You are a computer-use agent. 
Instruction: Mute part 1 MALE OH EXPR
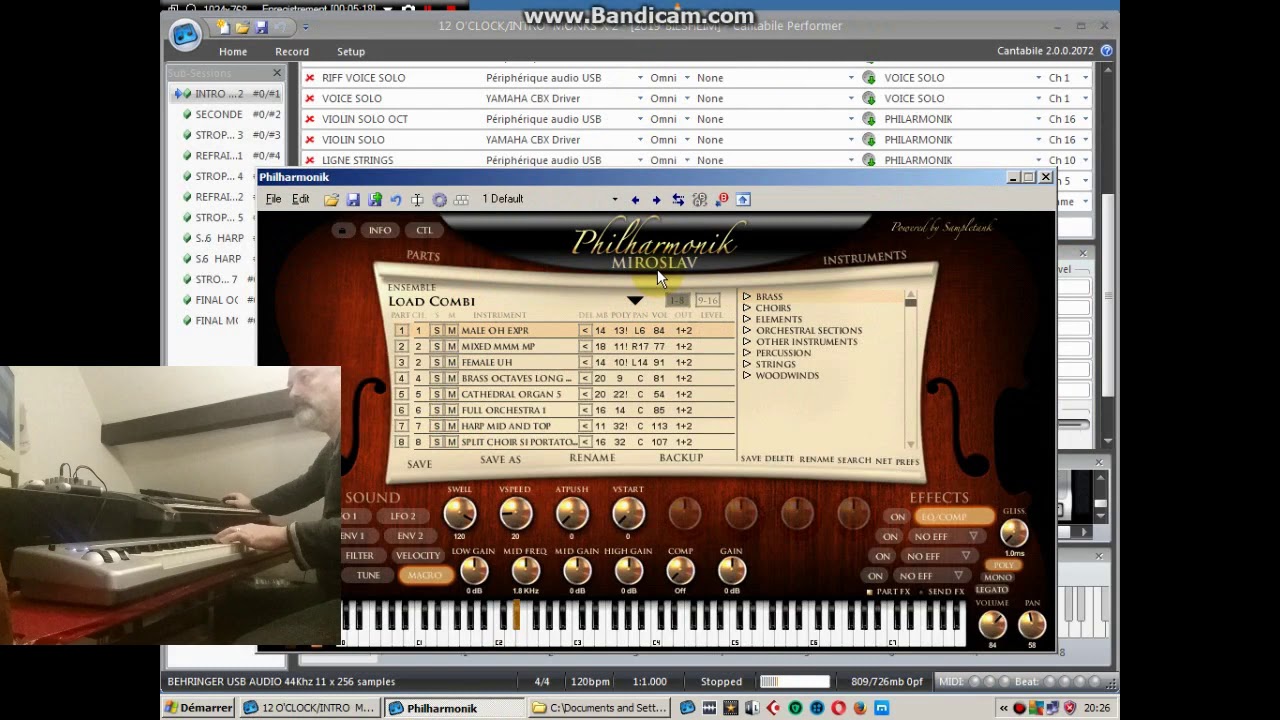pyautogui.click(x=451, y=331)
